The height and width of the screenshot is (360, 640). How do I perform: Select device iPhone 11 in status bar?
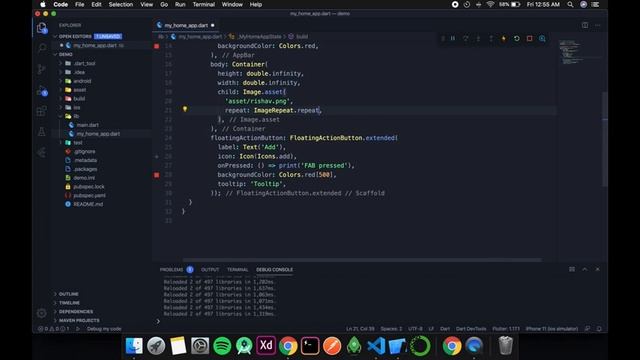(552, 329)
